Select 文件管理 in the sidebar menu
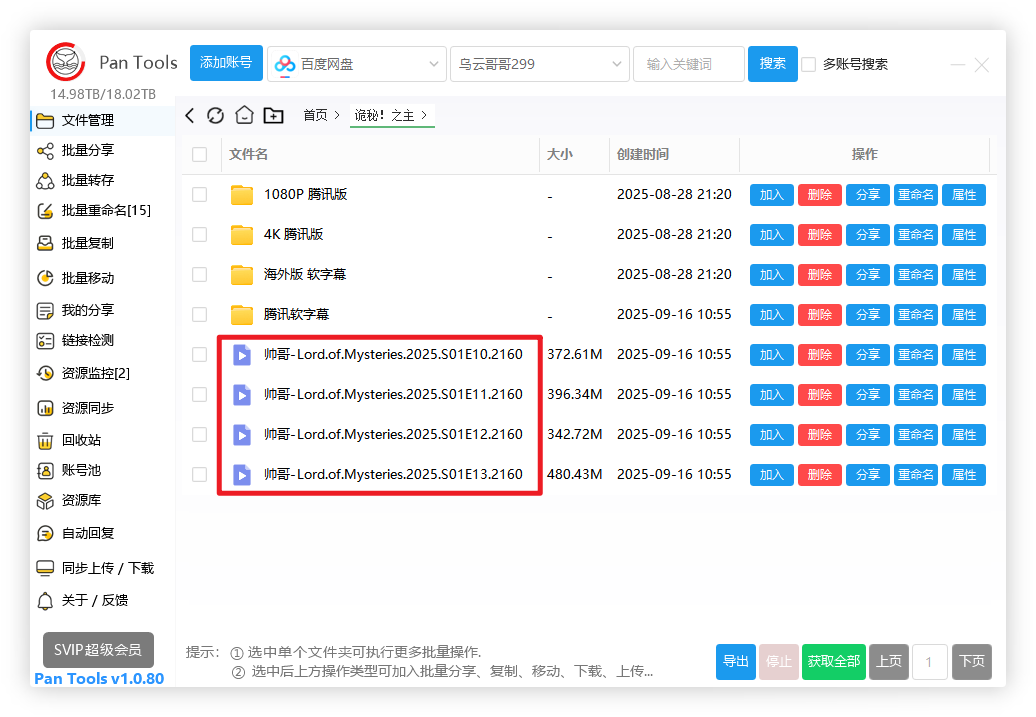The width and height of the screenshot is (1036, 717). coord(87,120)
